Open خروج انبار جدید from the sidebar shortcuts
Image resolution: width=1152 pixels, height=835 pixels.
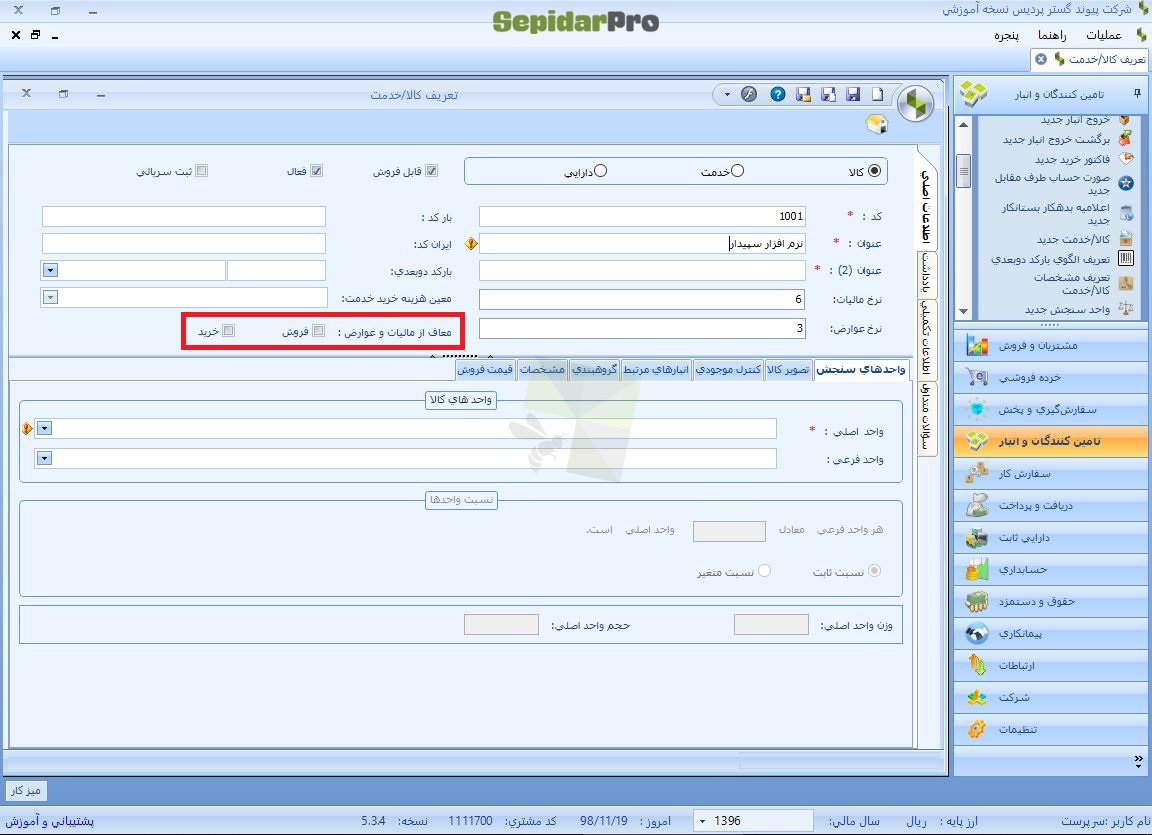point(1076,120)
